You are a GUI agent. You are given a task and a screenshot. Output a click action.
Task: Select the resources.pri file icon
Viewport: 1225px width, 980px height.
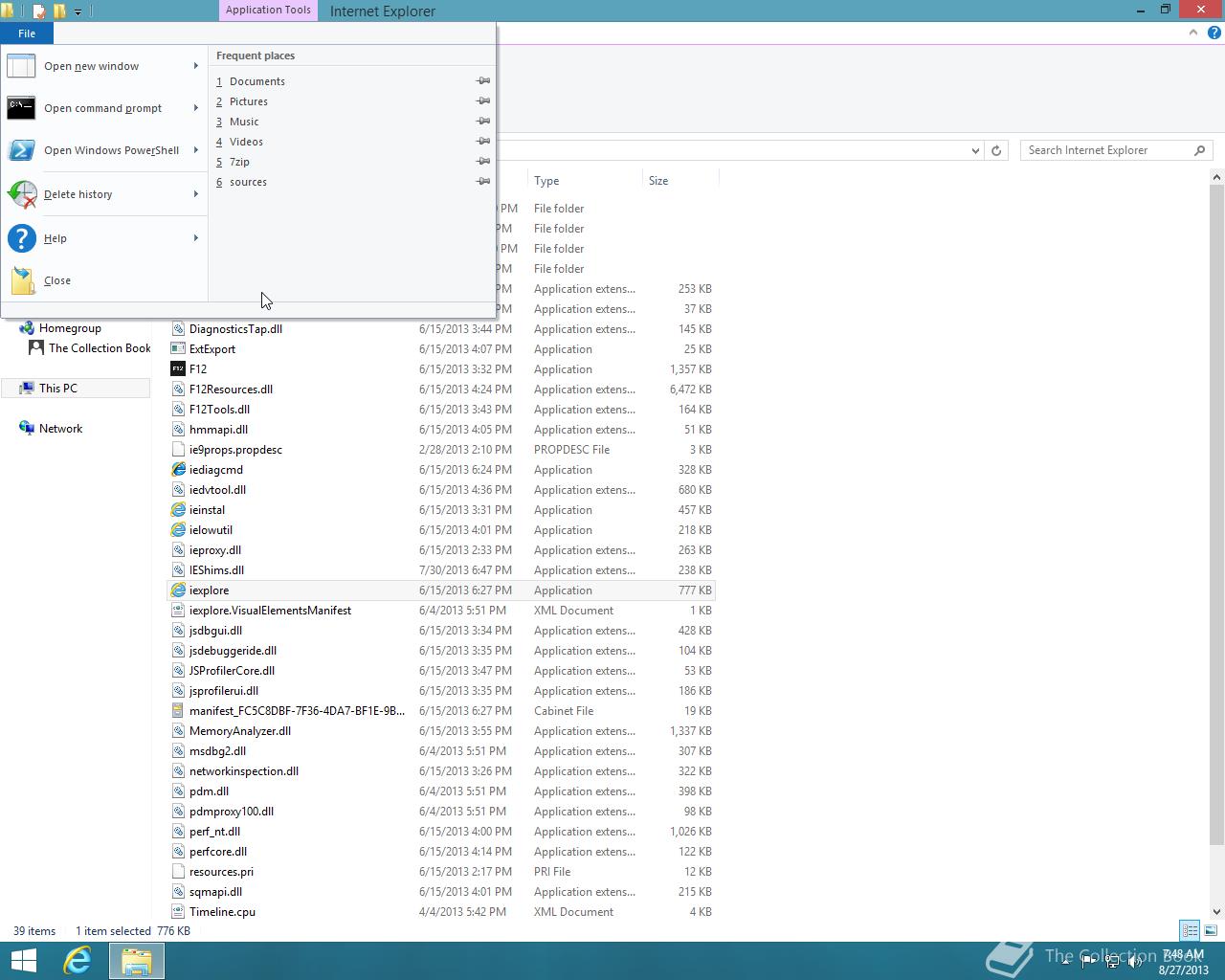(x=178, y=872)
